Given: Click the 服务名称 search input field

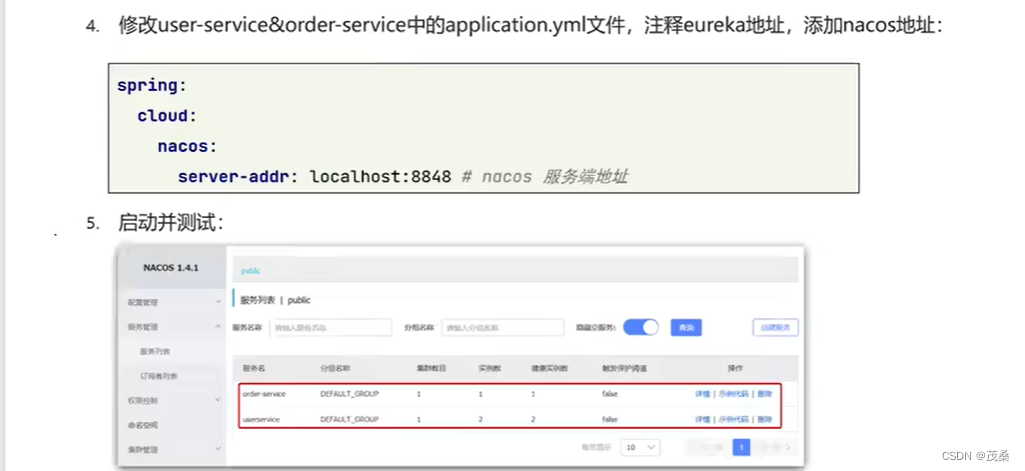Looking at the screenshot, I should (331, 327).
